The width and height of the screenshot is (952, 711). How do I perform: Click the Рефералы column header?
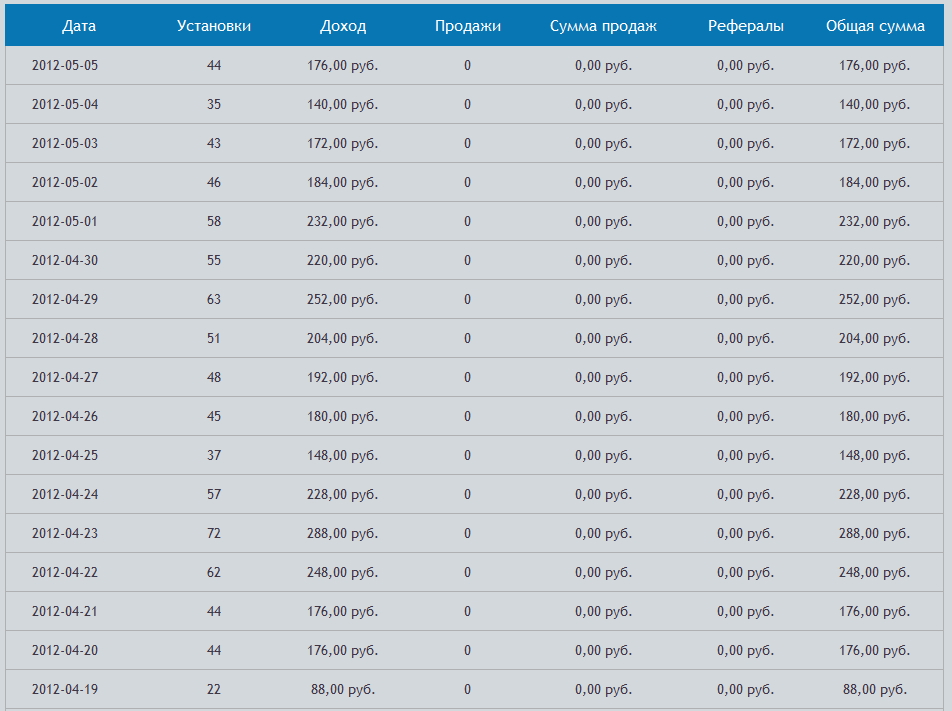(746, 26)
